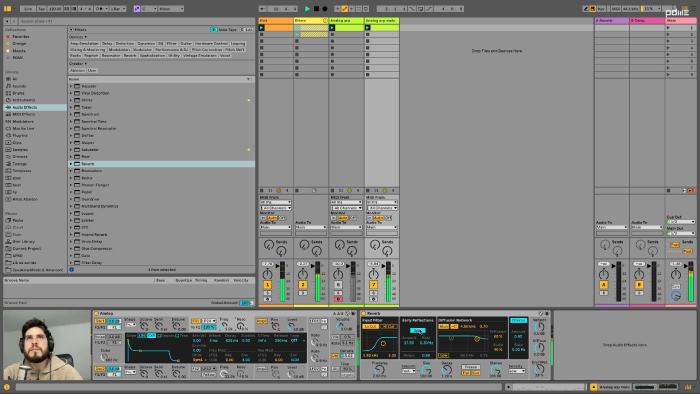Open Modulators in the Library sidebar
This screenshot has width=700, height=394.
(x=23, y=121)
